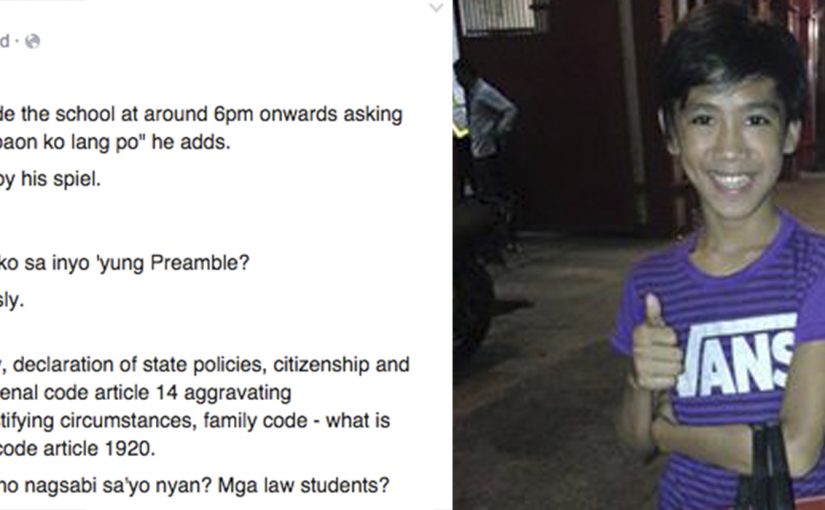
Task: Click the word "sly." in the post
Action: (x=12, y=301)
